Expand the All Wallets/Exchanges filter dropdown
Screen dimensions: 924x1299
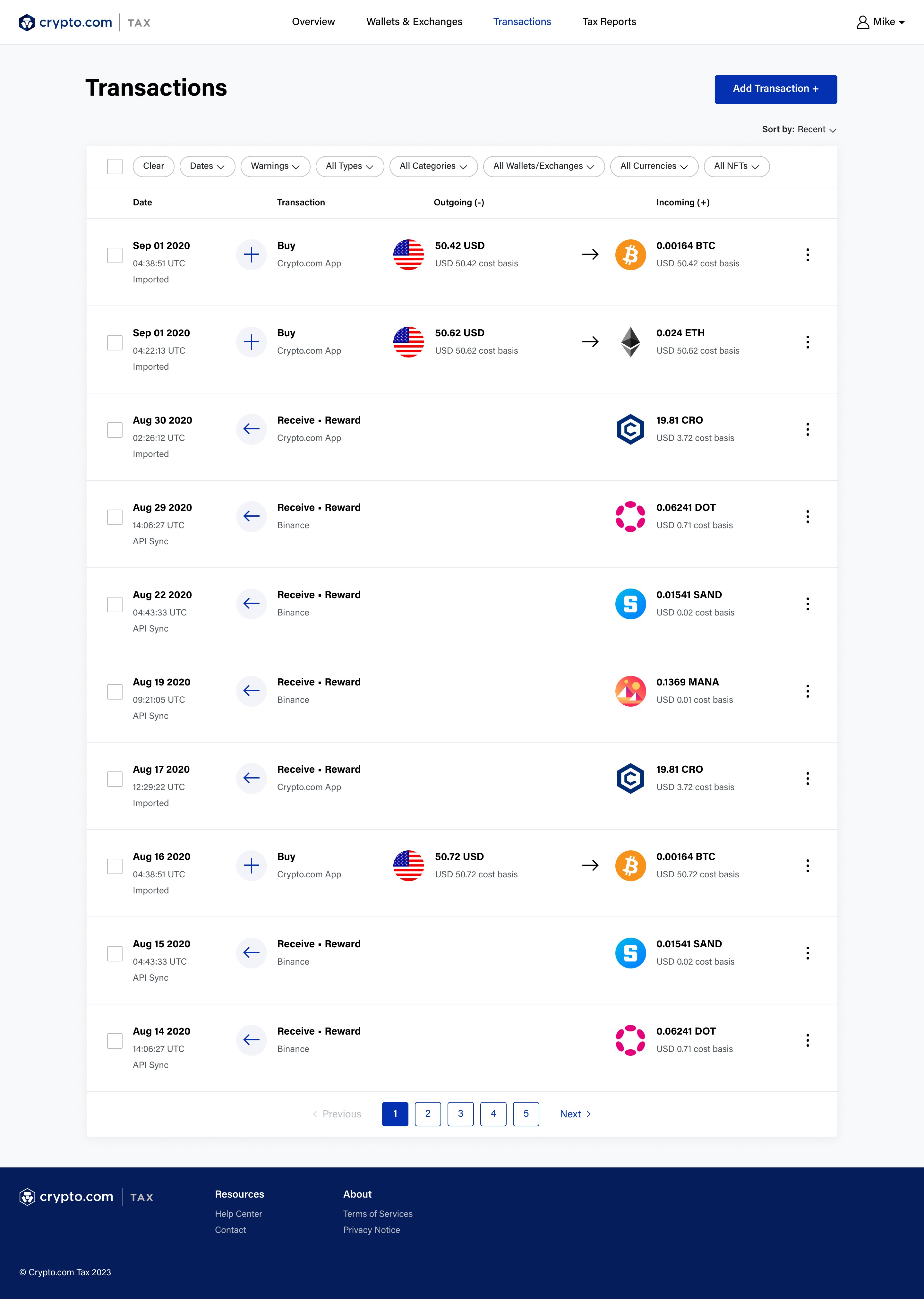click(543, 166)
